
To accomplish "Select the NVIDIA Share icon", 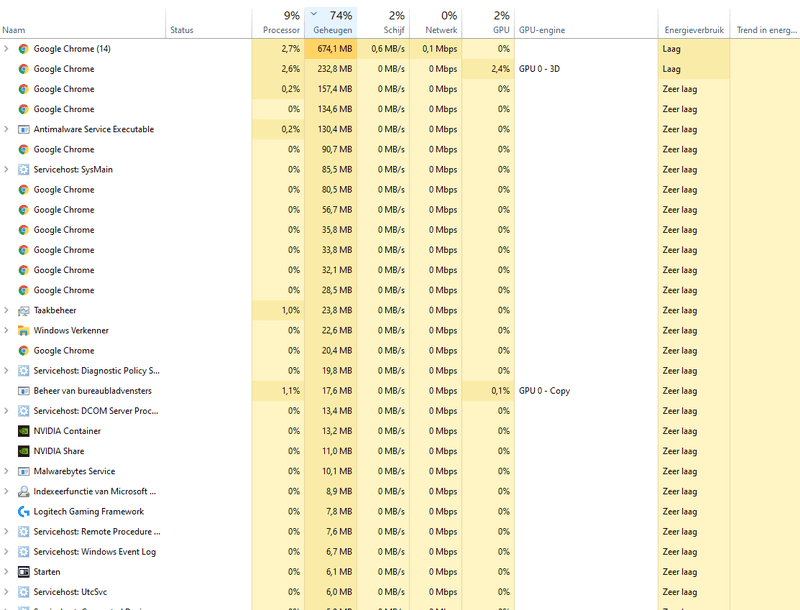I will click(x=23, y=451).
